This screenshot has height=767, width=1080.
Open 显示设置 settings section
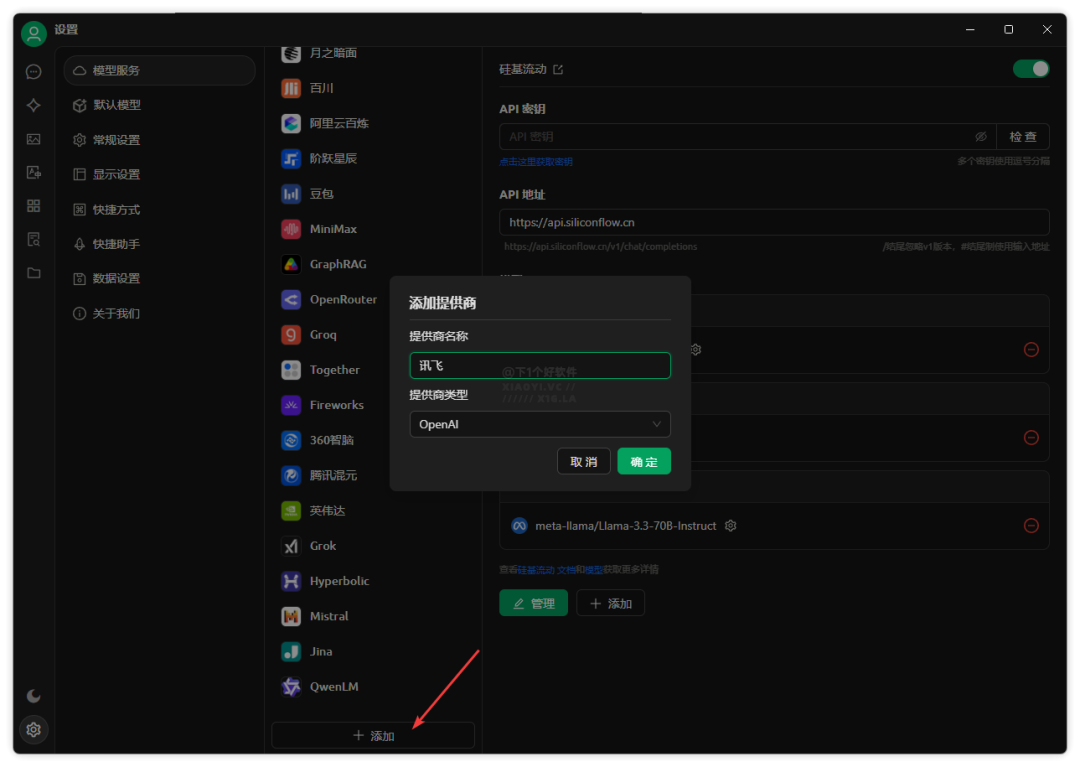[160, 174]
